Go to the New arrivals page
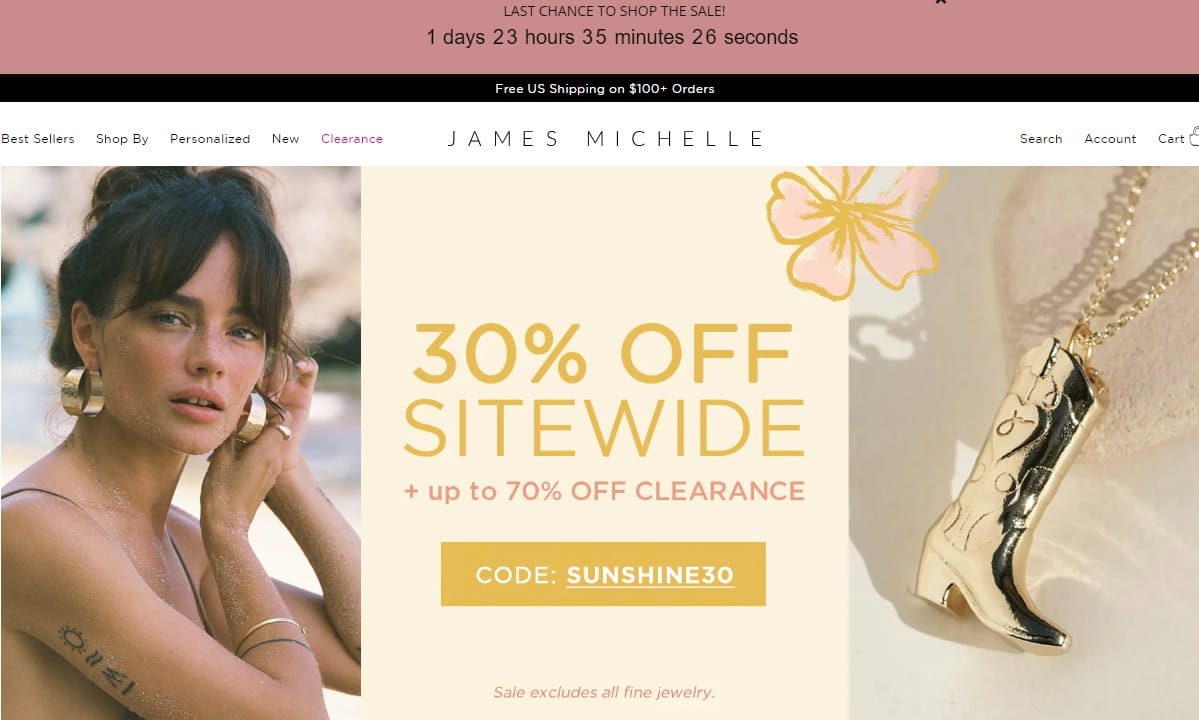The width and height of the screenshot is (1199, 720). (285, 139)
